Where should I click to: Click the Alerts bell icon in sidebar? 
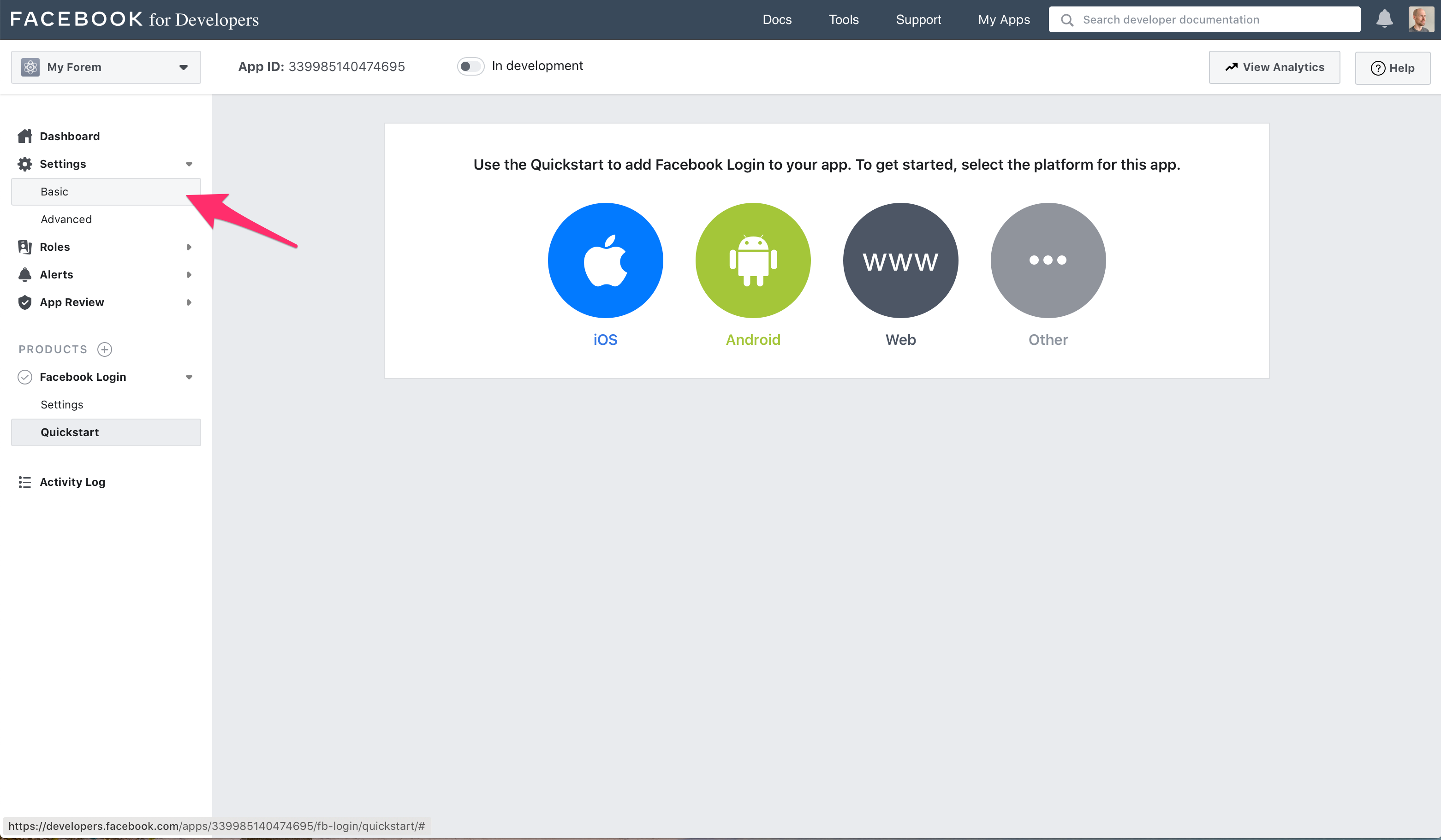tap(24, 275)
